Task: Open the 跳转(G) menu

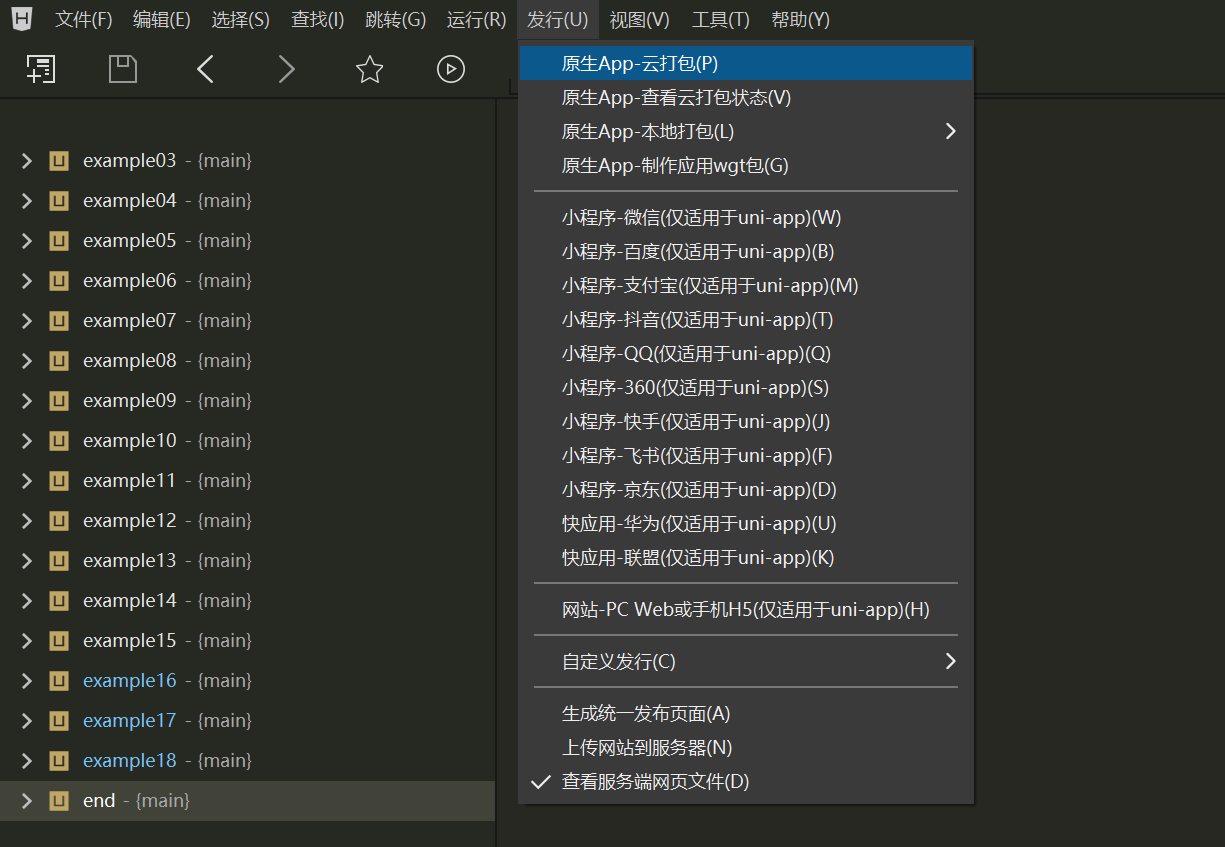Action: tap(396, 20)
